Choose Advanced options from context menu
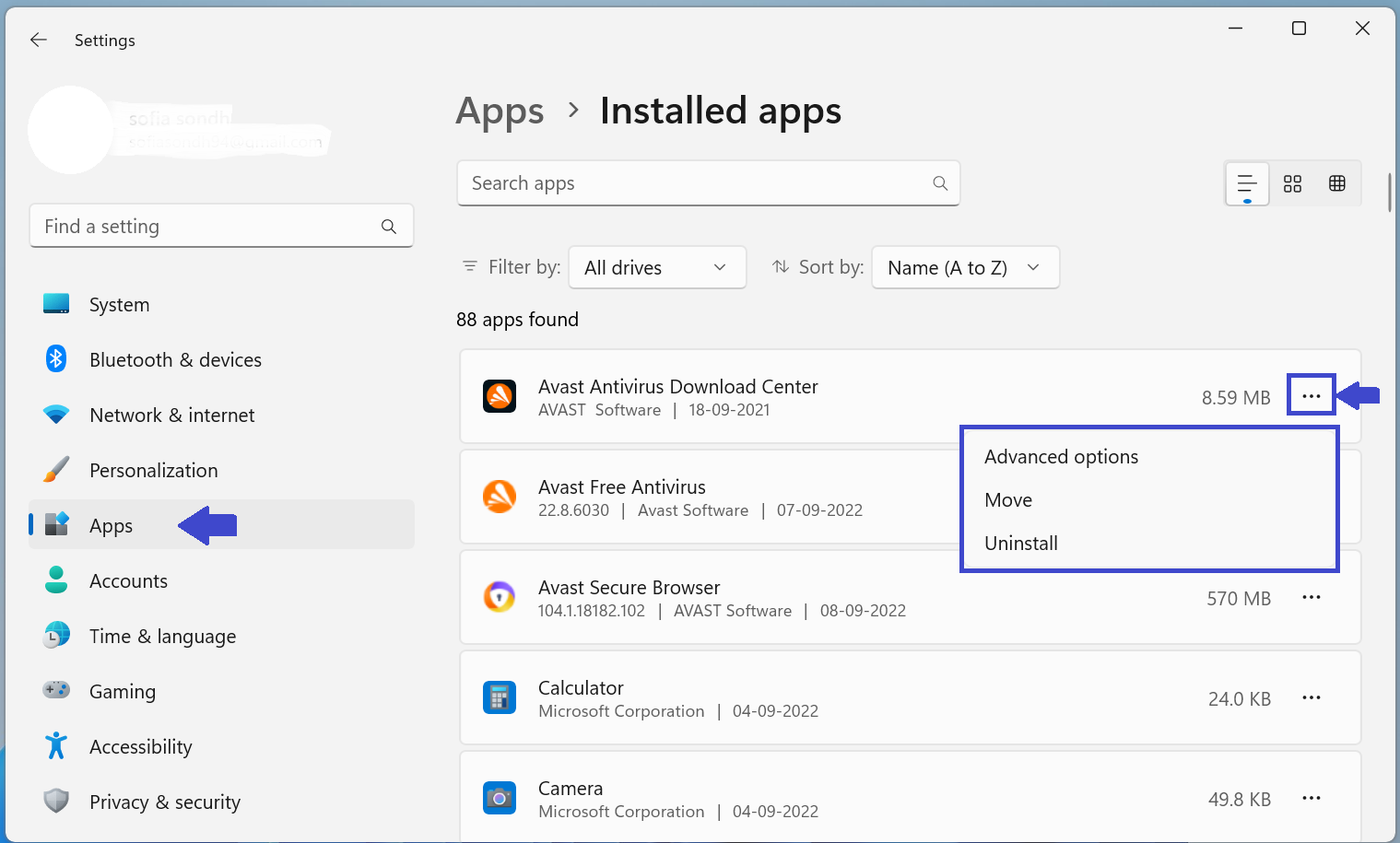 (1061, 457)
